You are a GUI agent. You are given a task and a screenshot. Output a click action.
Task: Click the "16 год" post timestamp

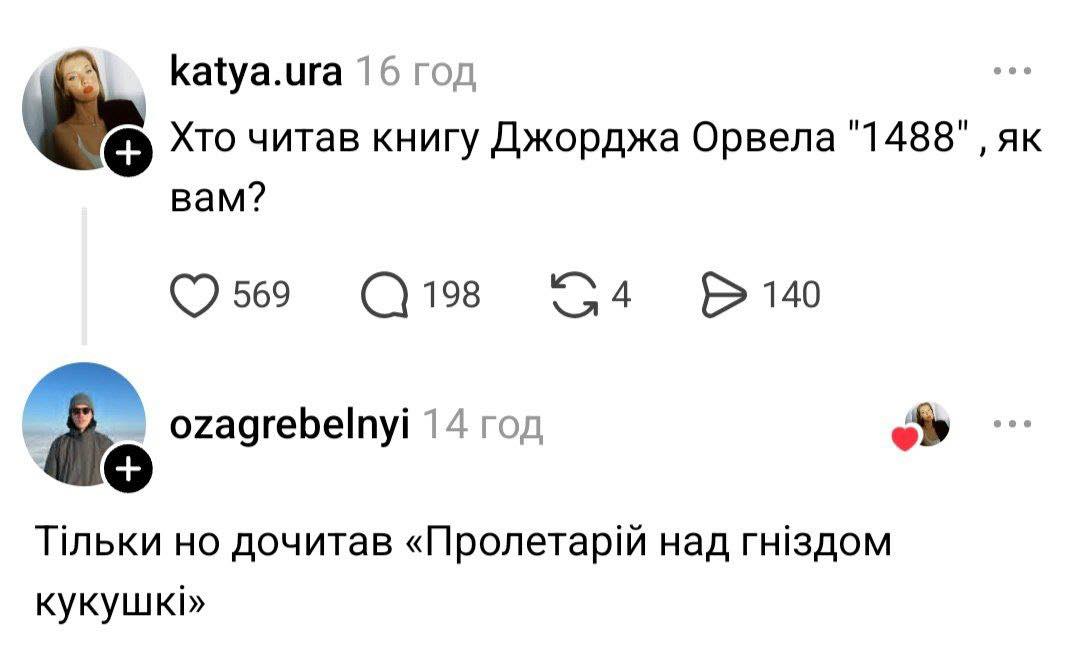coord(415,72)
